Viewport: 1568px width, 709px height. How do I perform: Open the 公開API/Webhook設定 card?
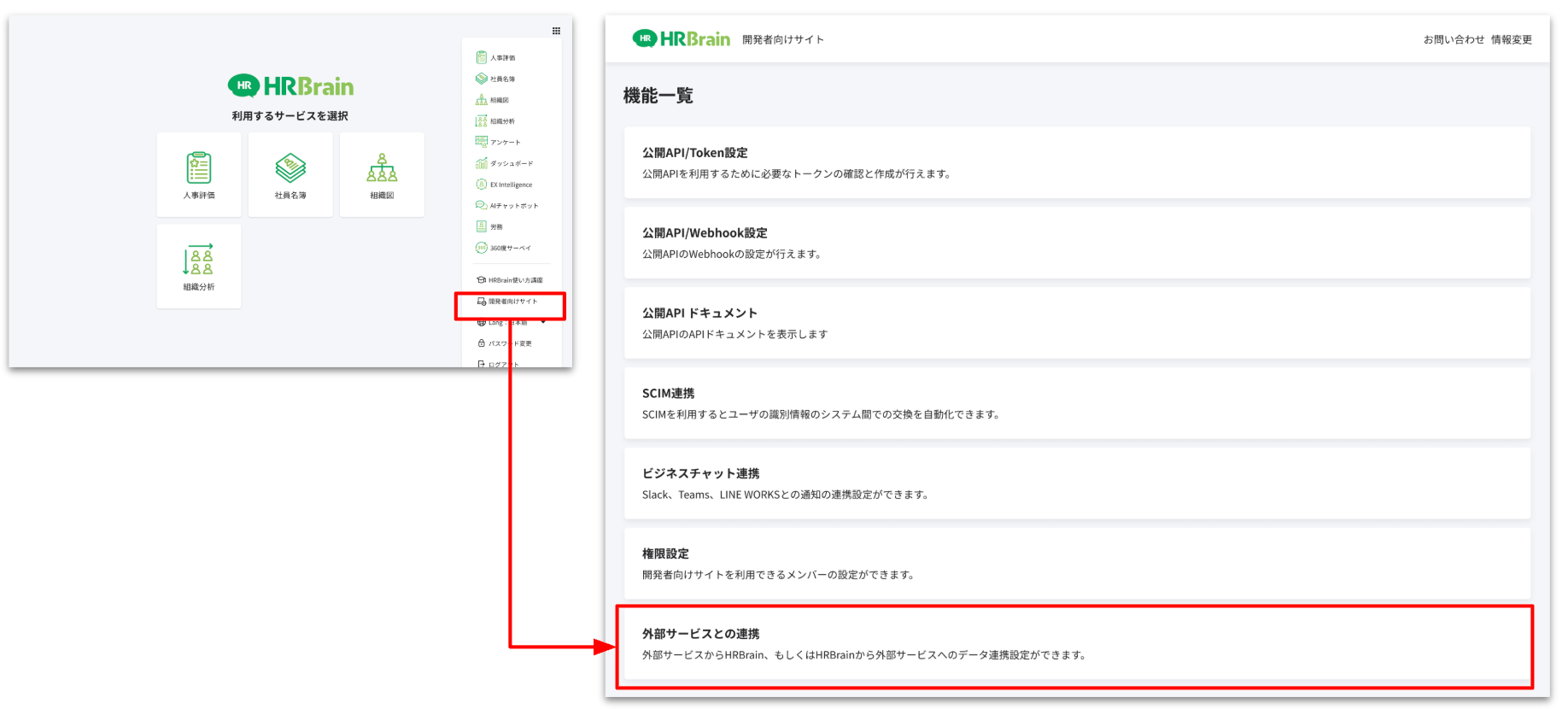point(1076,243)
